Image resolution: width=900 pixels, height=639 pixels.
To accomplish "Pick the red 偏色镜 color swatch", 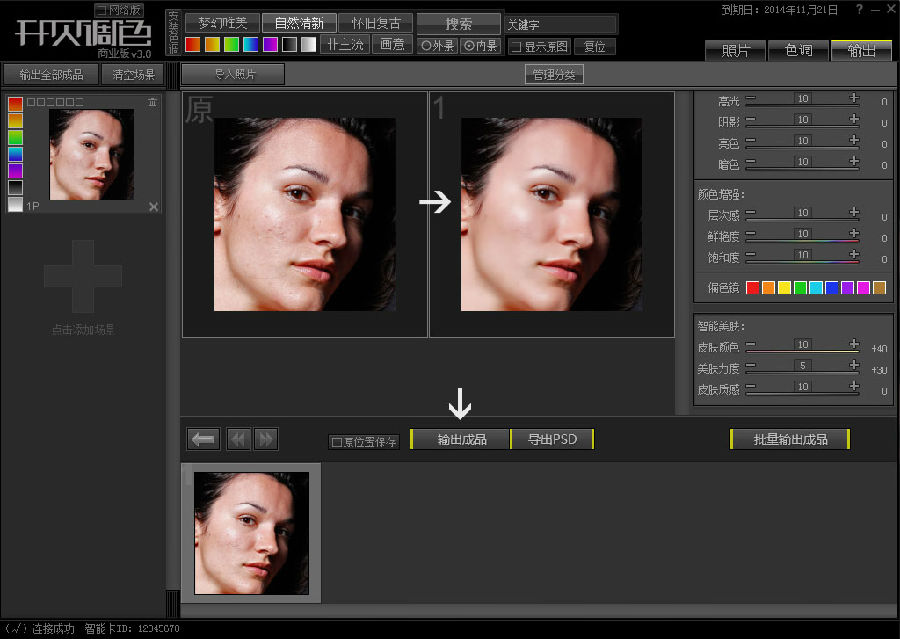I will 754,288.
